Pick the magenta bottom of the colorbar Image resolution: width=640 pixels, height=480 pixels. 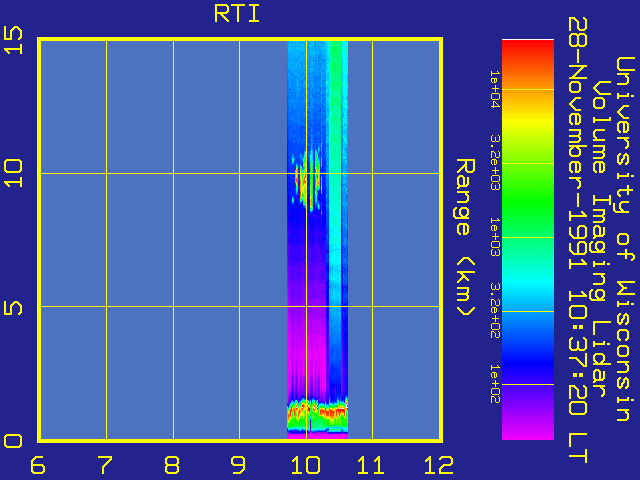528,429
